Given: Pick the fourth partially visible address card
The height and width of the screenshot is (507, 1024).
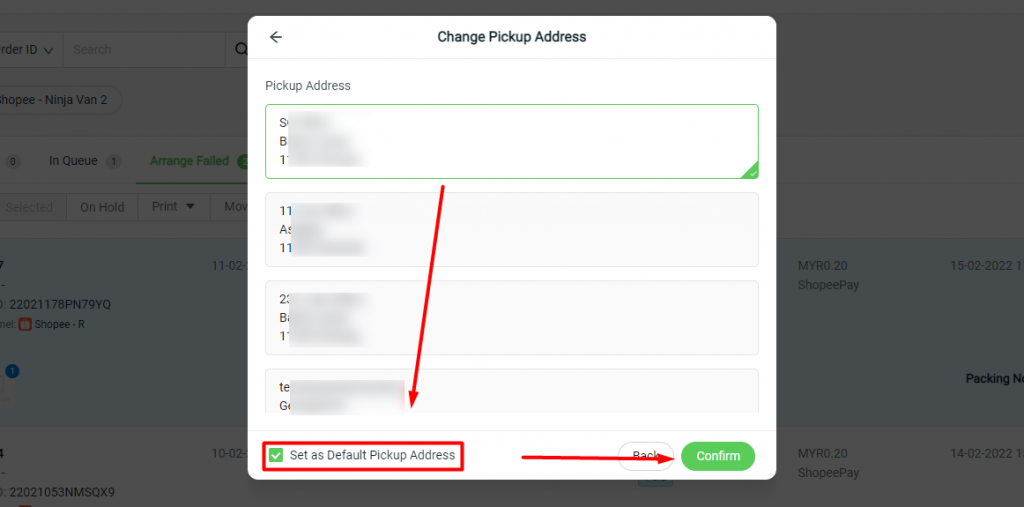Looking at the screenshot, I should [x=511, y=391].
